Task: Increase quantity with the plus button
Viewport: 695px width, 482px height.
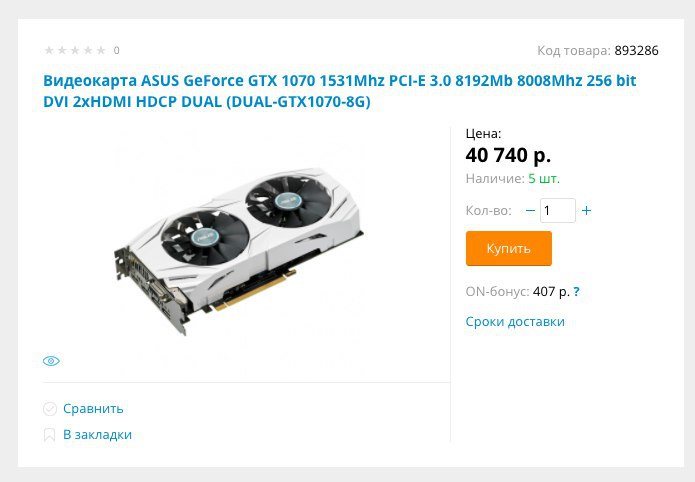Action: 586,211
